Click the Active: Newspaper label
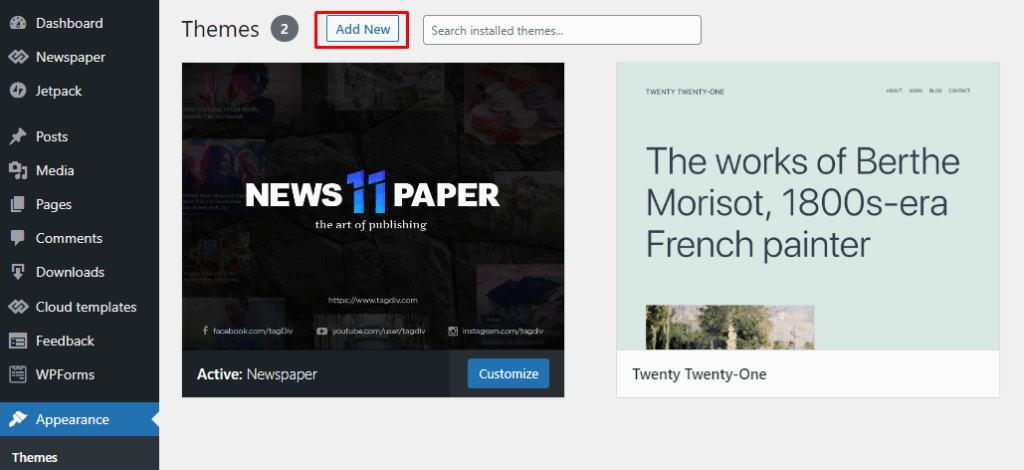Viewport: 1024px width, 470px height. [x=257, y=374]
